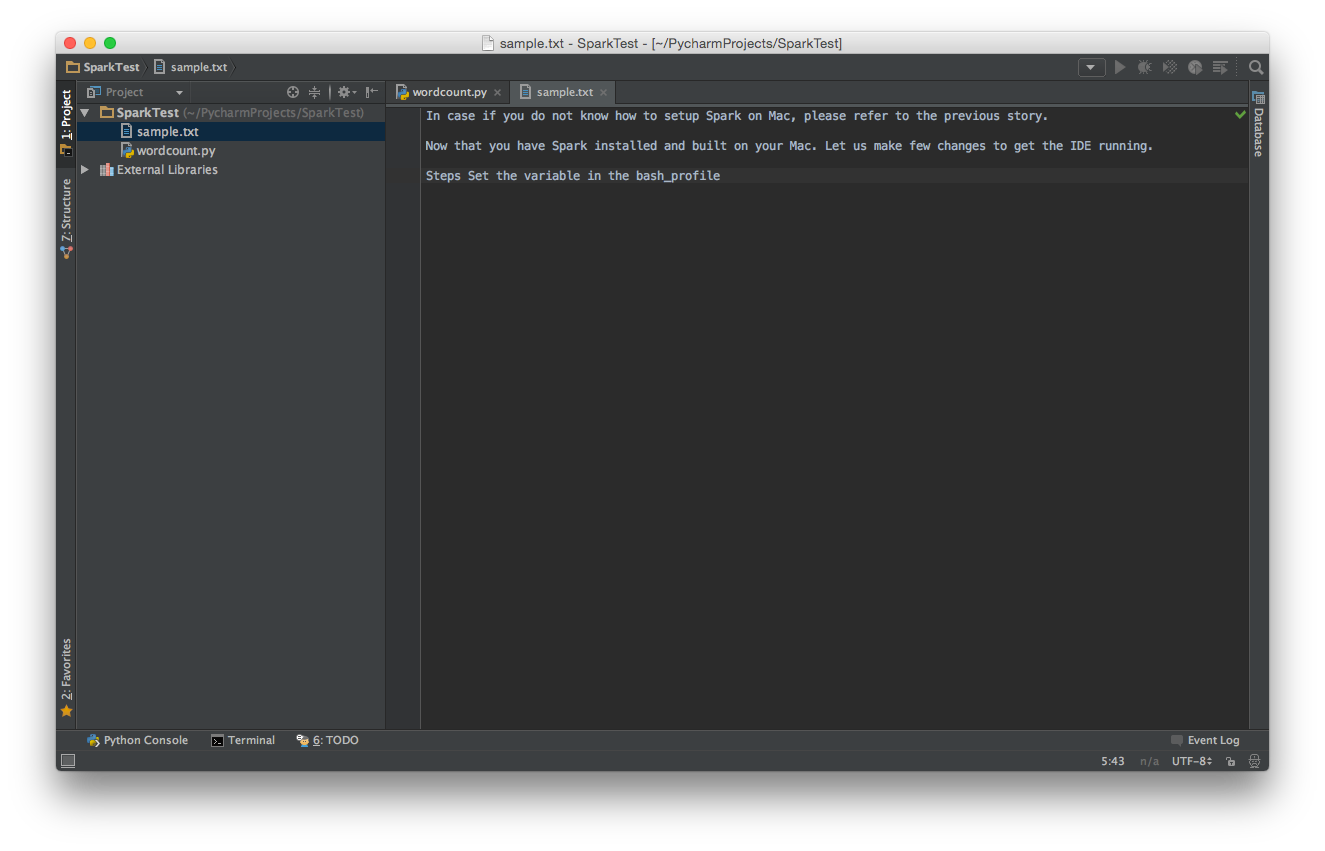The width and height of the screenshot is (1325, 851).
Task: Close the sample.txt tab
Action: [603, 93]
